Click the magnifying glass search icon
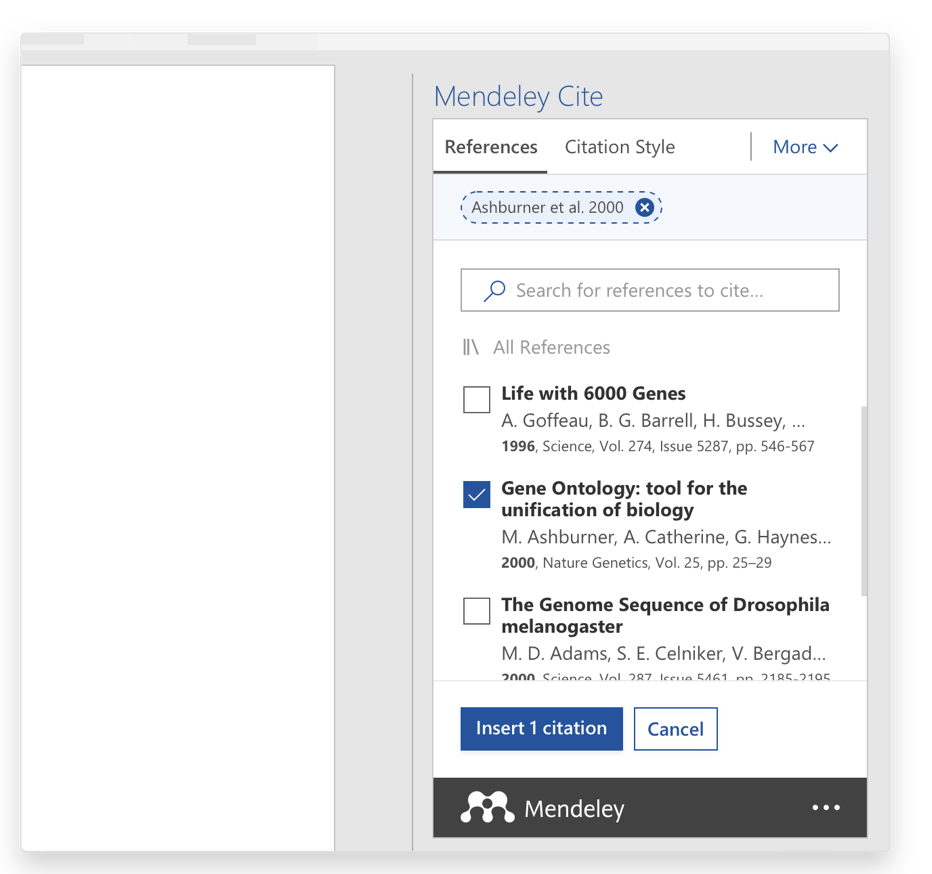Viewport: 932px width, 874px height. coord(494,291)
